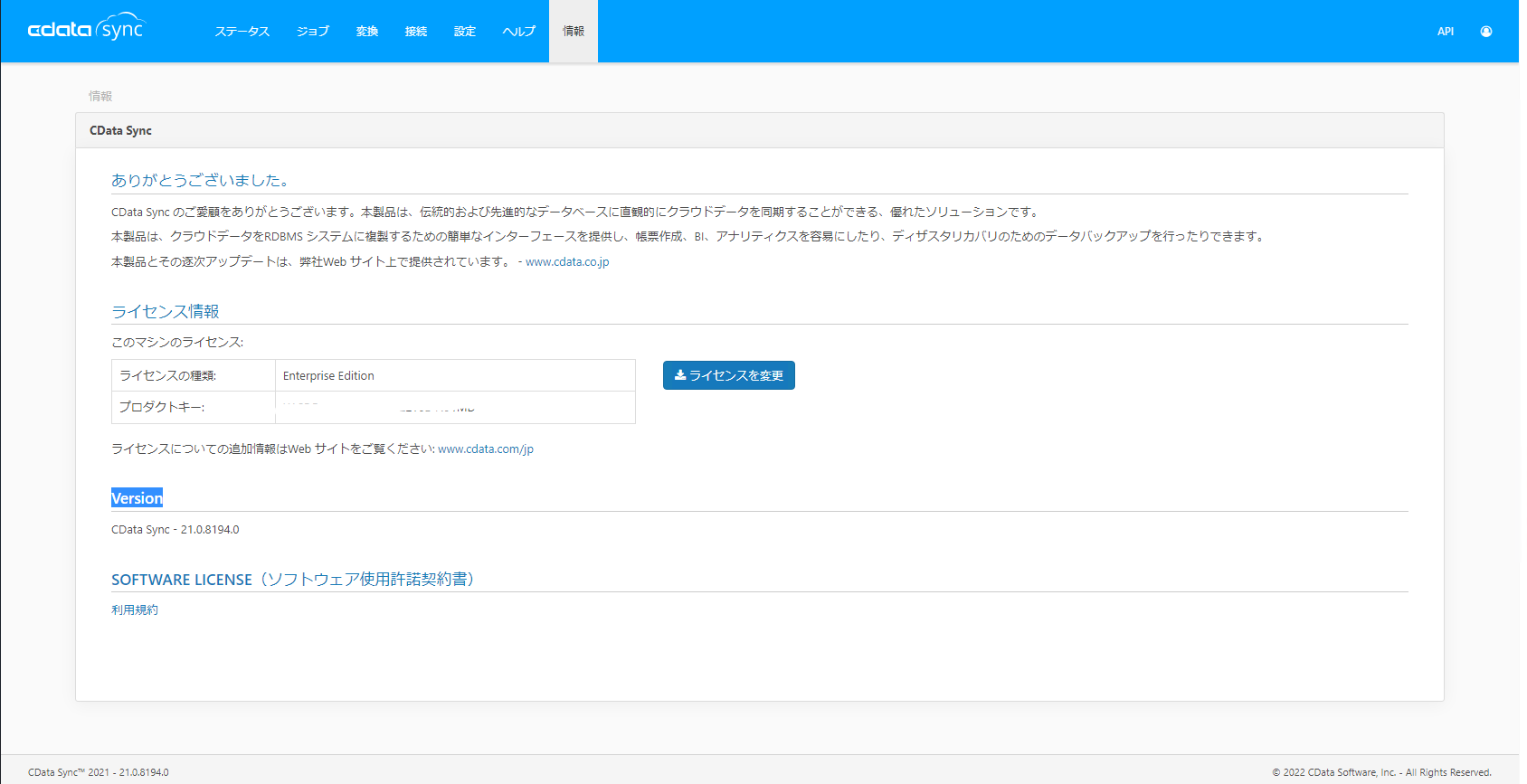This screenshot has height=784, width=1527.
Task: Click the ライセンス情報 heading
Action: click(166, 312)
